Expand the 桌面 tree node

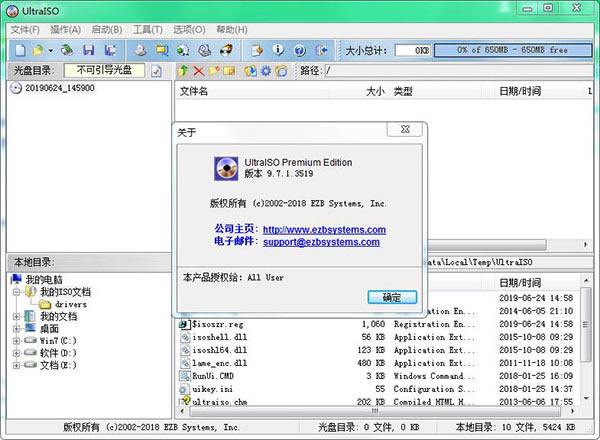pos(16,329)
